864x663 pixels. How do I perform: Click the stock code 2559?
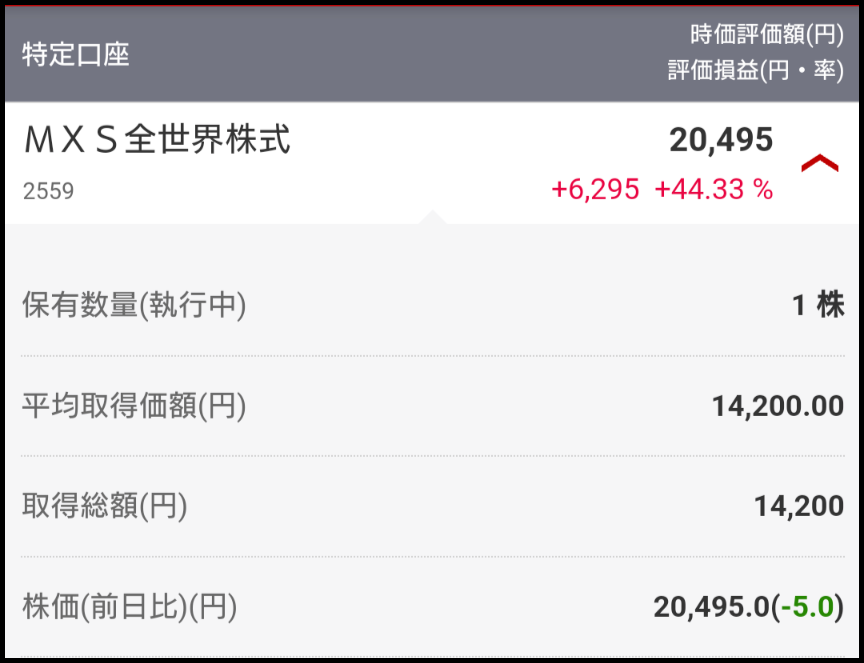tap(48, 191)
